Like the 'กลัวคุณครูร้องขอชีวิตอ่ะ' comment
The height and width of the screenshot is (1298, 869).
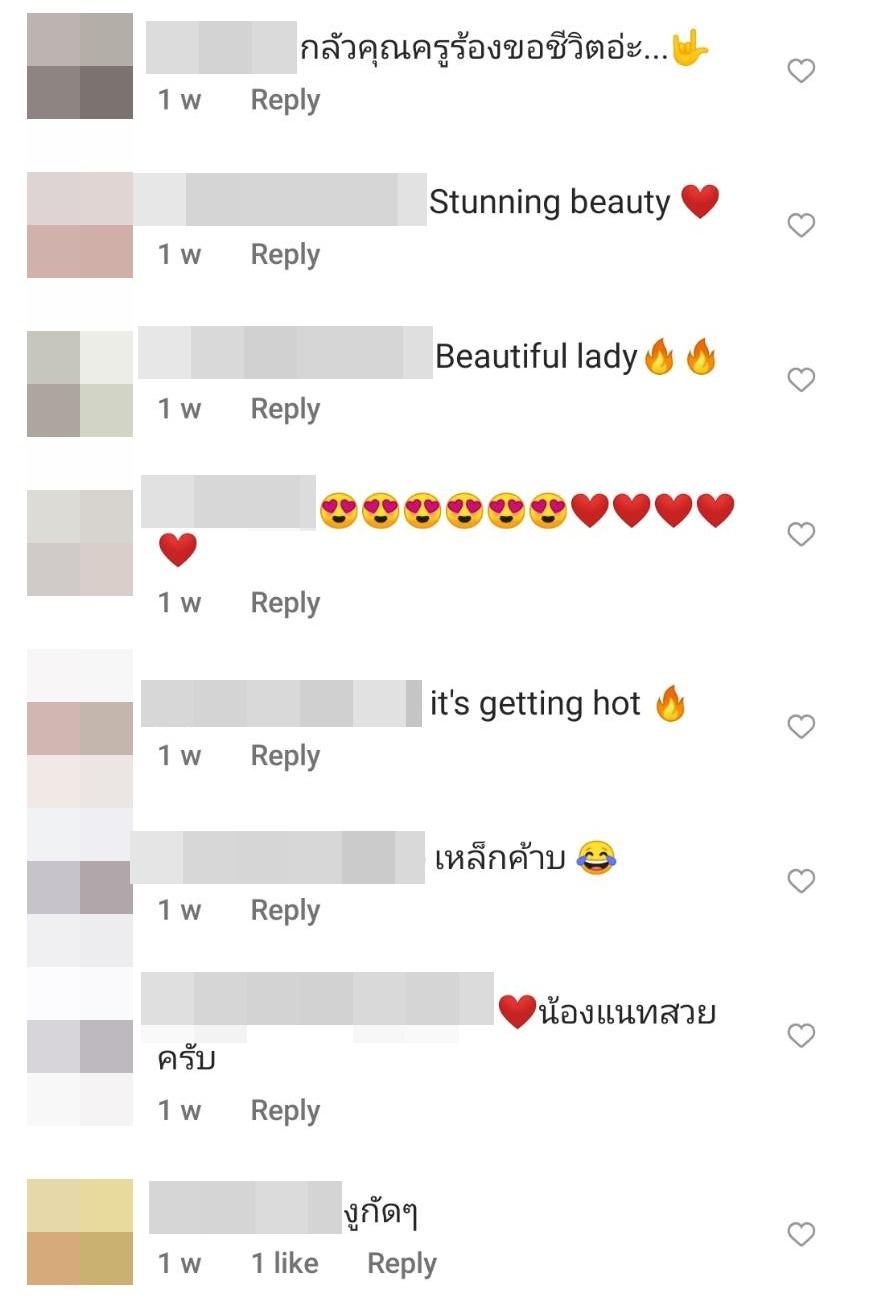click(801, 71)
